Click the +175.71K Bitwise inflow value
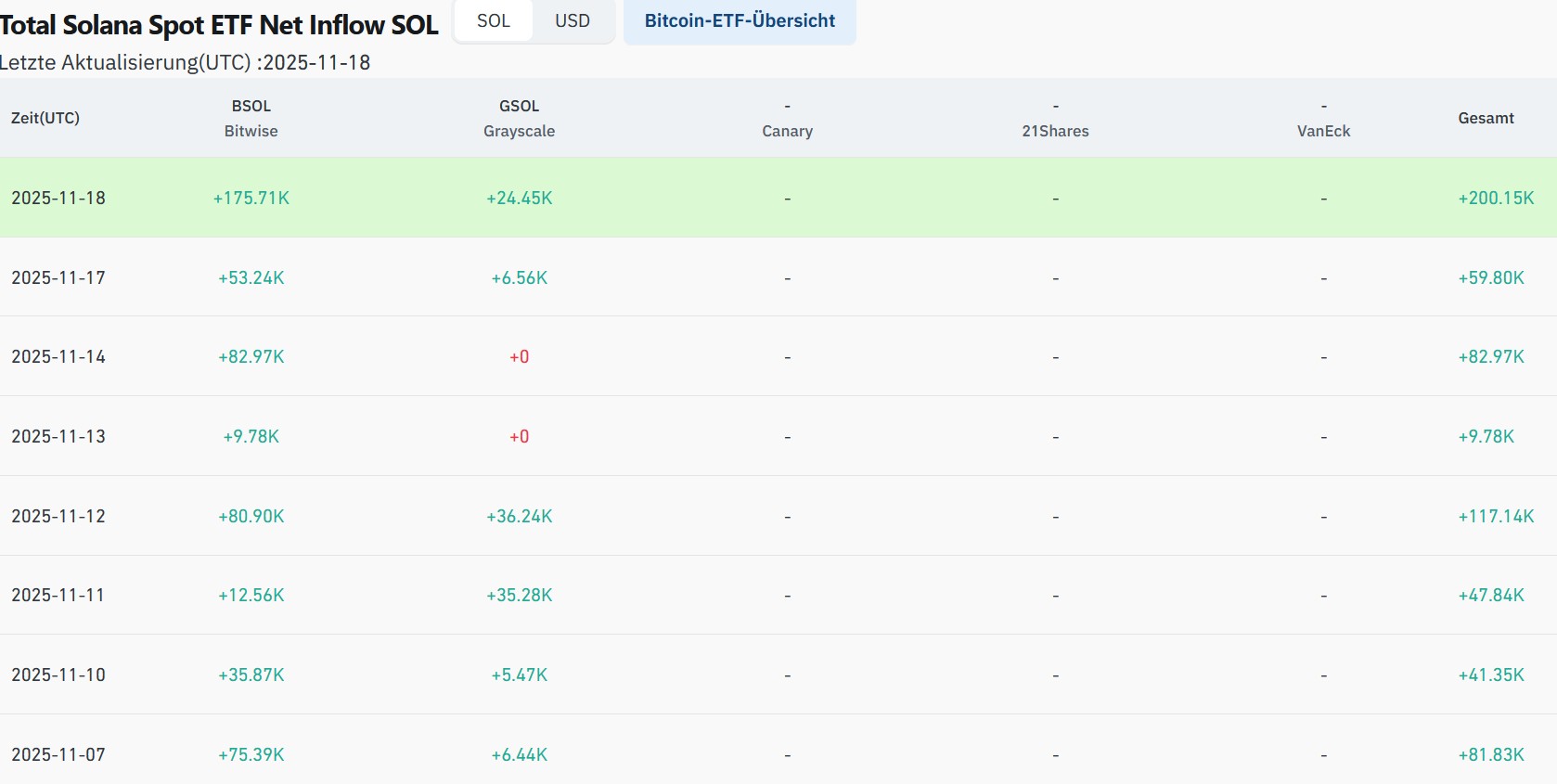Viewport: 1557px width, 784px height. tap(251, 198)
